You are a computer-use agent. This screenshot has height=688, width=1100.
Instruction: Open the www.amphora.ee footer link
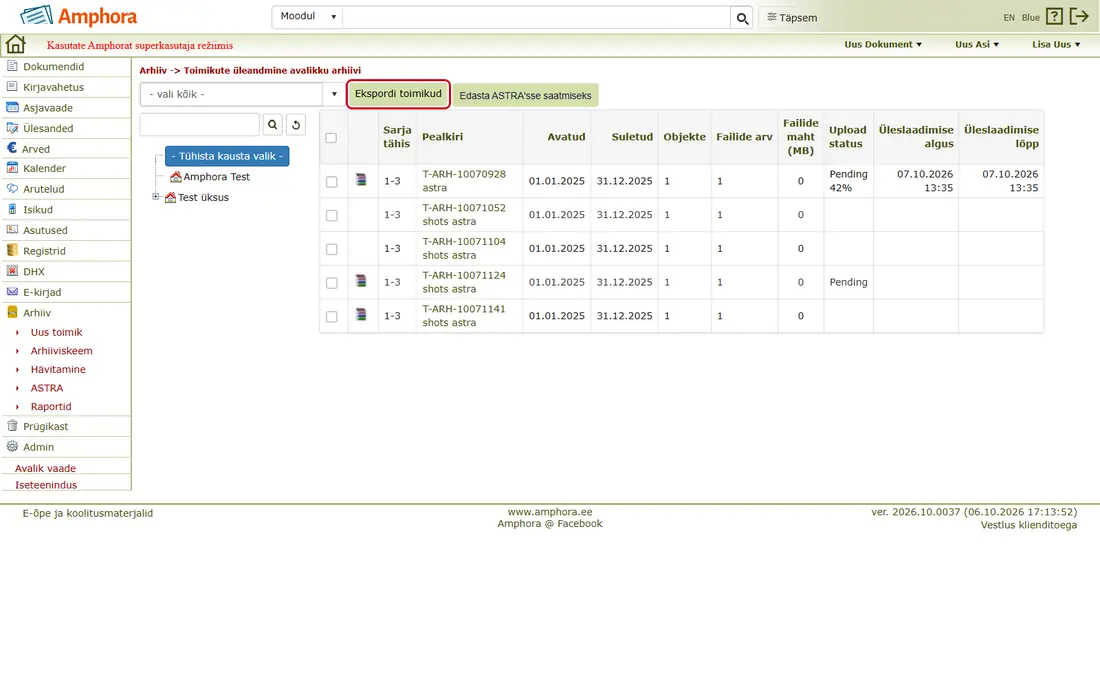tap(550, 512)
